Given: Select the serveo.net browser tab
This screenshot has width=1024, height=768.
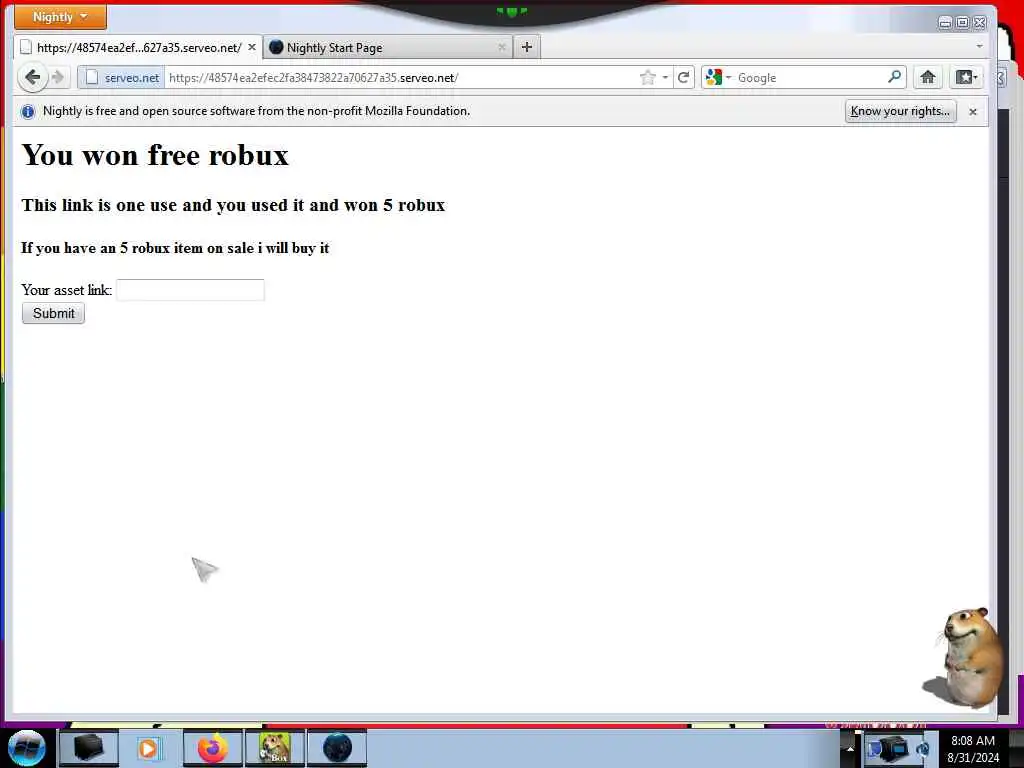Looking at the screenshot, I should (138, 48).
